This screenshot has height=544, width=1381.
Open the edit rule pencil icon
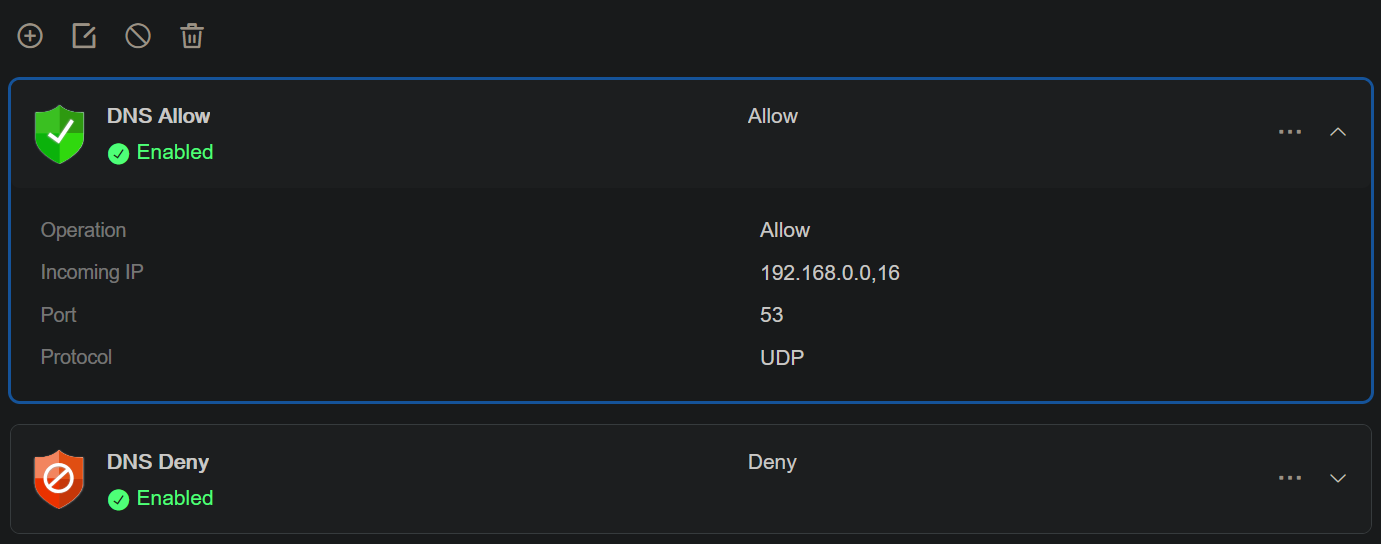coord(84,36)
